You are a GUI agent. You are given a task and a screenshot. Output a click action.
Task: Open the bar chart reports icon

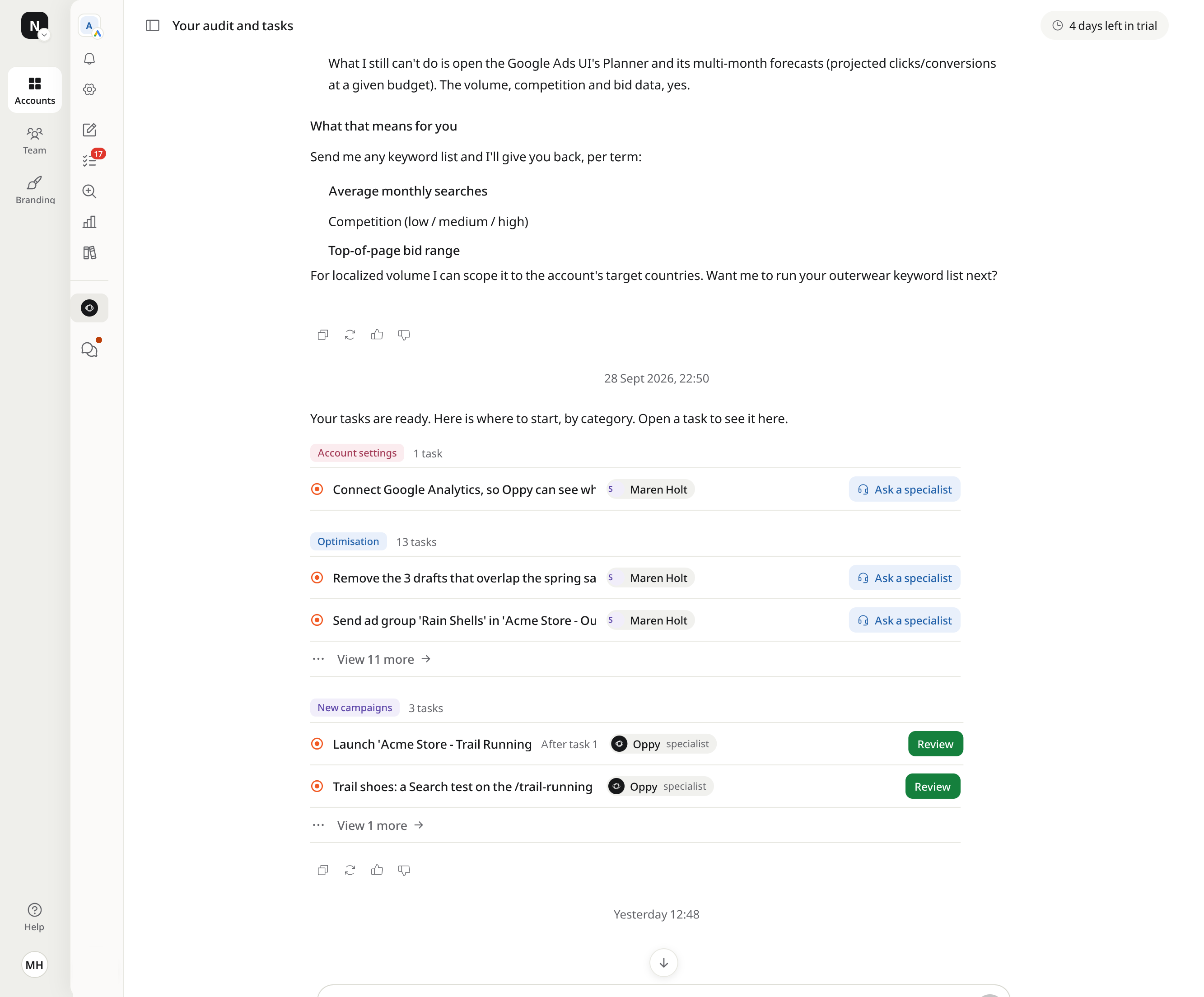pos(89,222)
